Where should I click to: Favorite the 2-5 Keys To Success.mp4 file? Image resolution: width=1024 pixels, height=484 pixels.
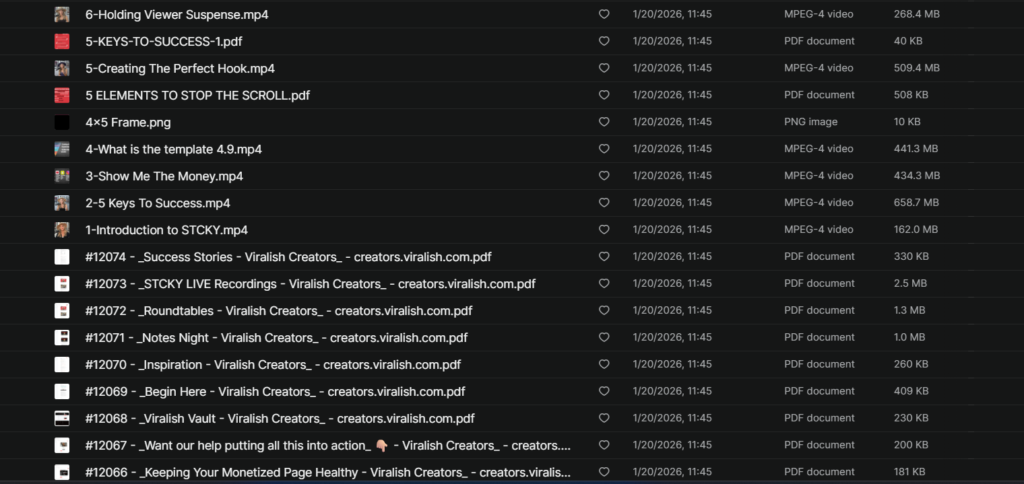point(604,203)
